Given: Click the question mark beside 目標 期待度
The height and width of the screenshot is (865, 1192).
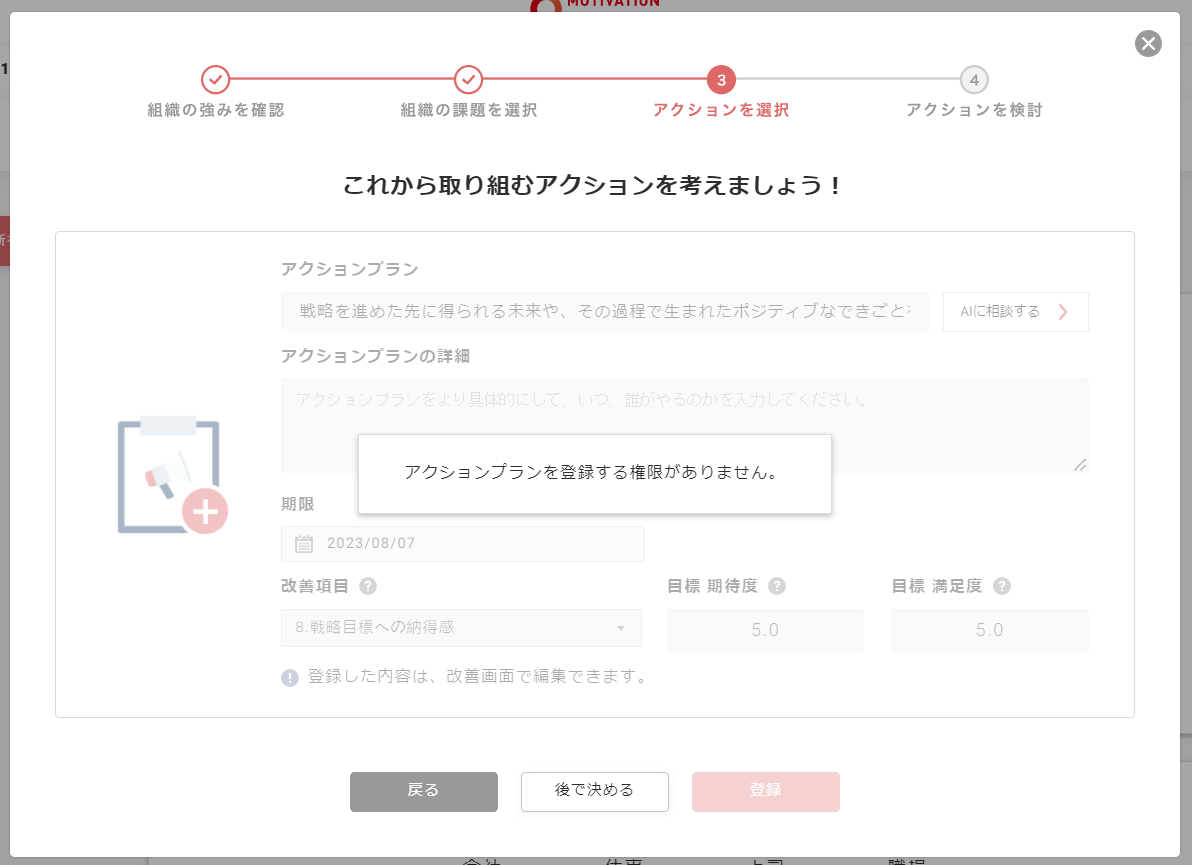Looking at the screenshot, I should (778, 586).
